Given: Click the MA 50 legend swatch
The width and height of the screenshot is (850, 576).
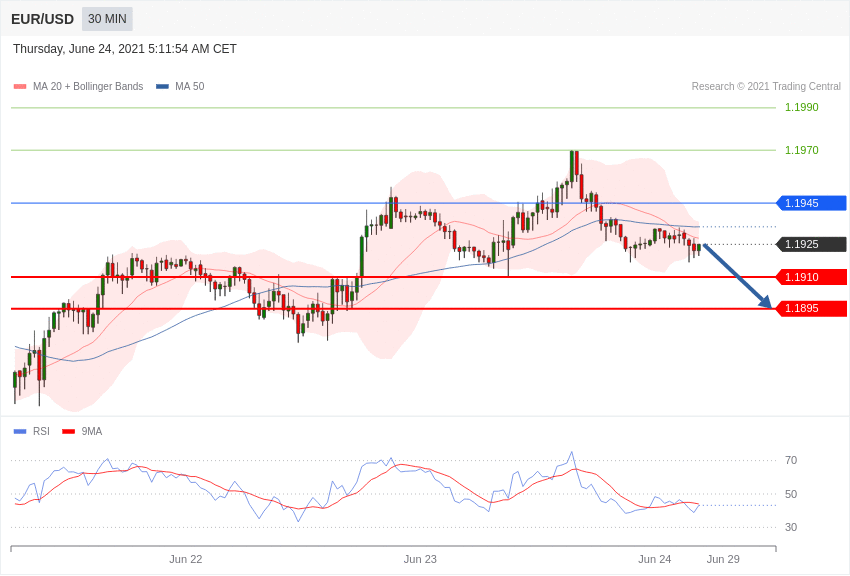Looking at the screenshot, I should (162, 87).
